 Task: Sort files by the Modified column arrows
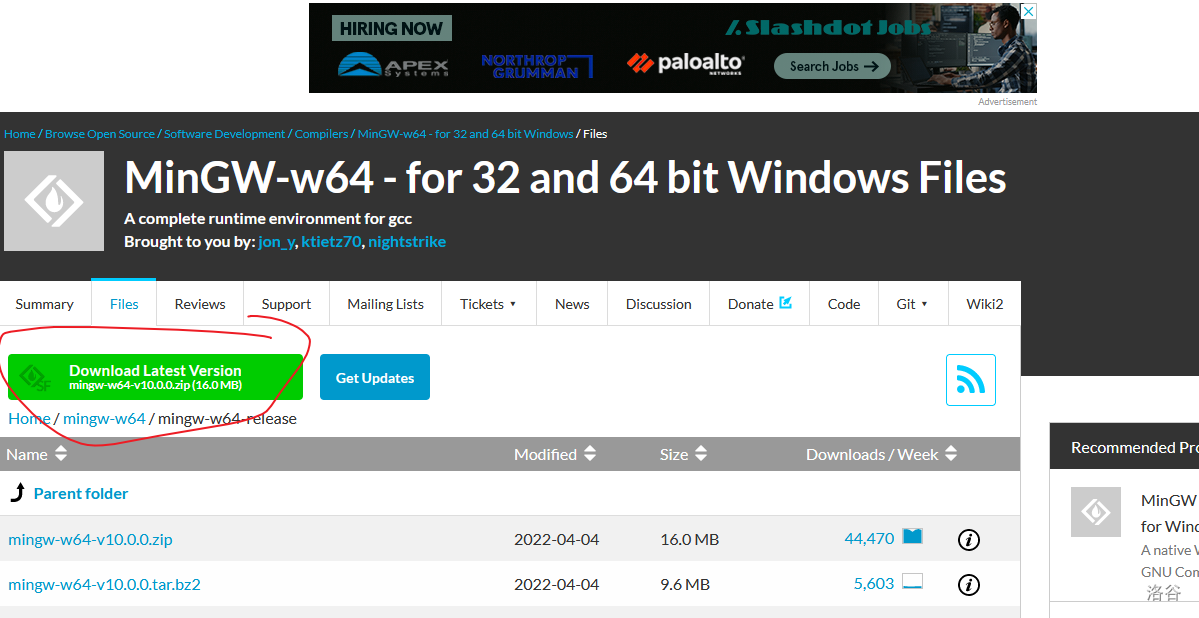tap(590, 454)
